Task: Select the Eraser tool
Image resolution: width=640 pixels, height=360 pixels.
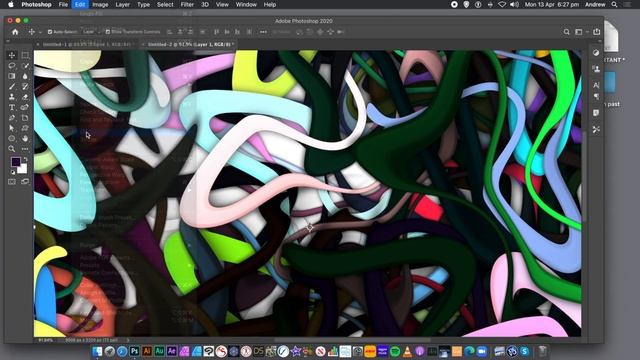Action: coord(25,97)
